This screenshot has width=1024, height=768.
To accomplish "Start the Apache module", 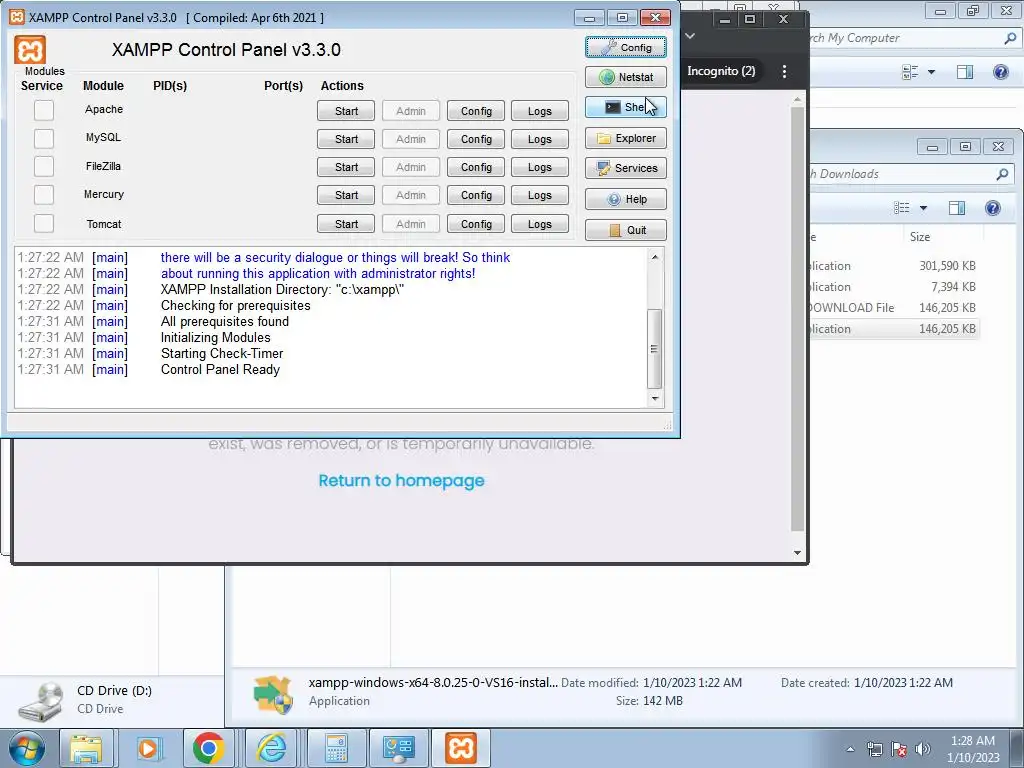I will (346, 111).
